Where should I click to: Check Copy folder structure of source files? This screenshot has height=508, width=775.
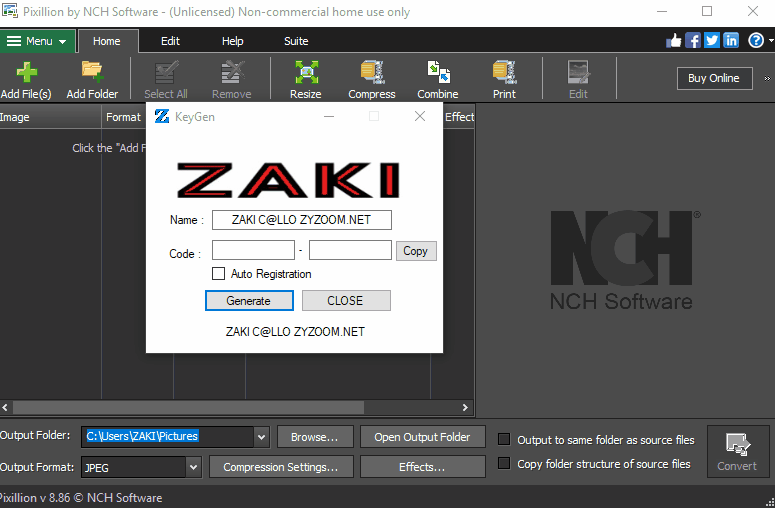pos(504,464)
